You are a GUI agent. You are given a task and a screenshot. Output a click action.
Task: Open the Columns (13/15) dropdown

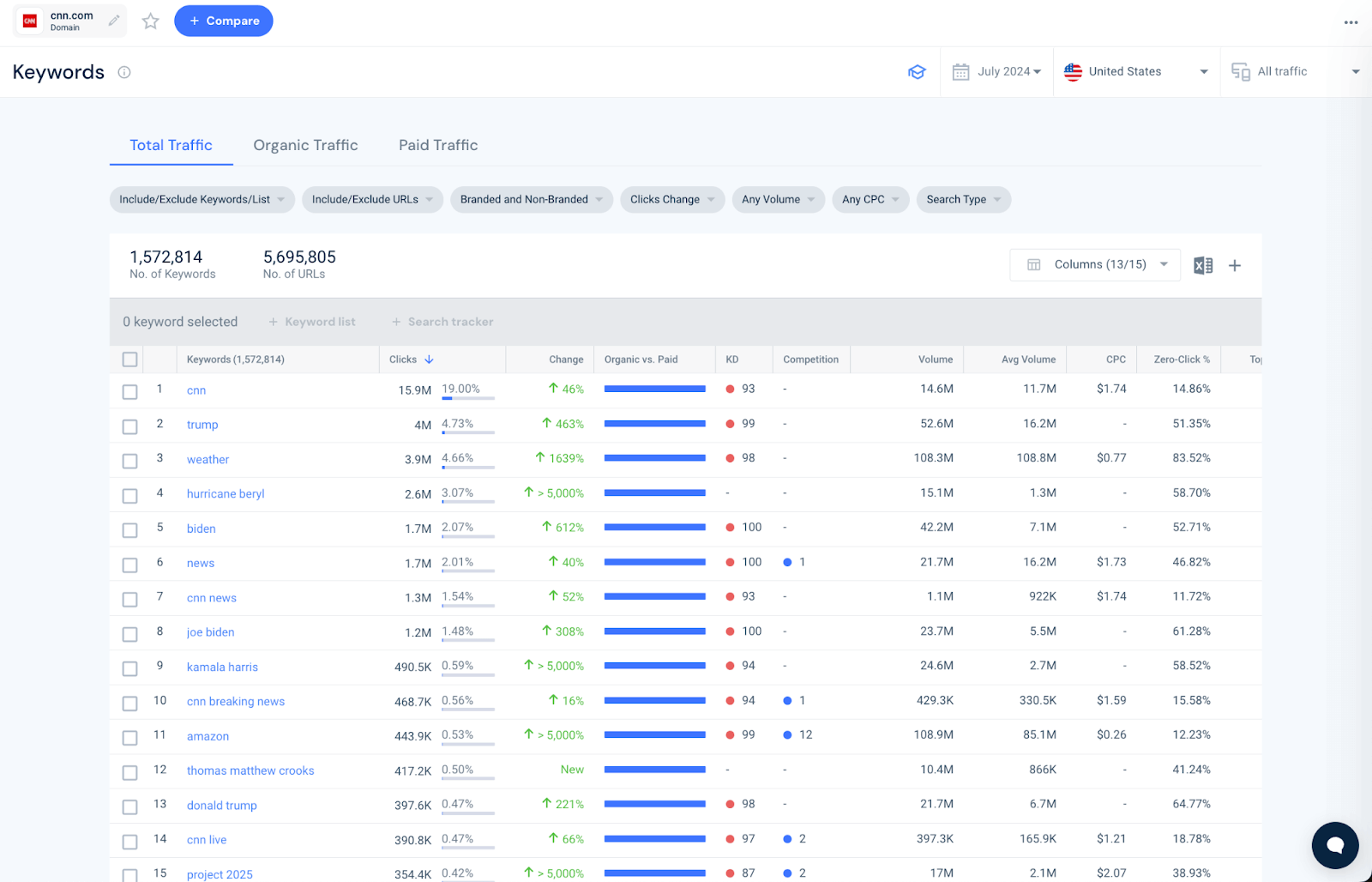1095,265
